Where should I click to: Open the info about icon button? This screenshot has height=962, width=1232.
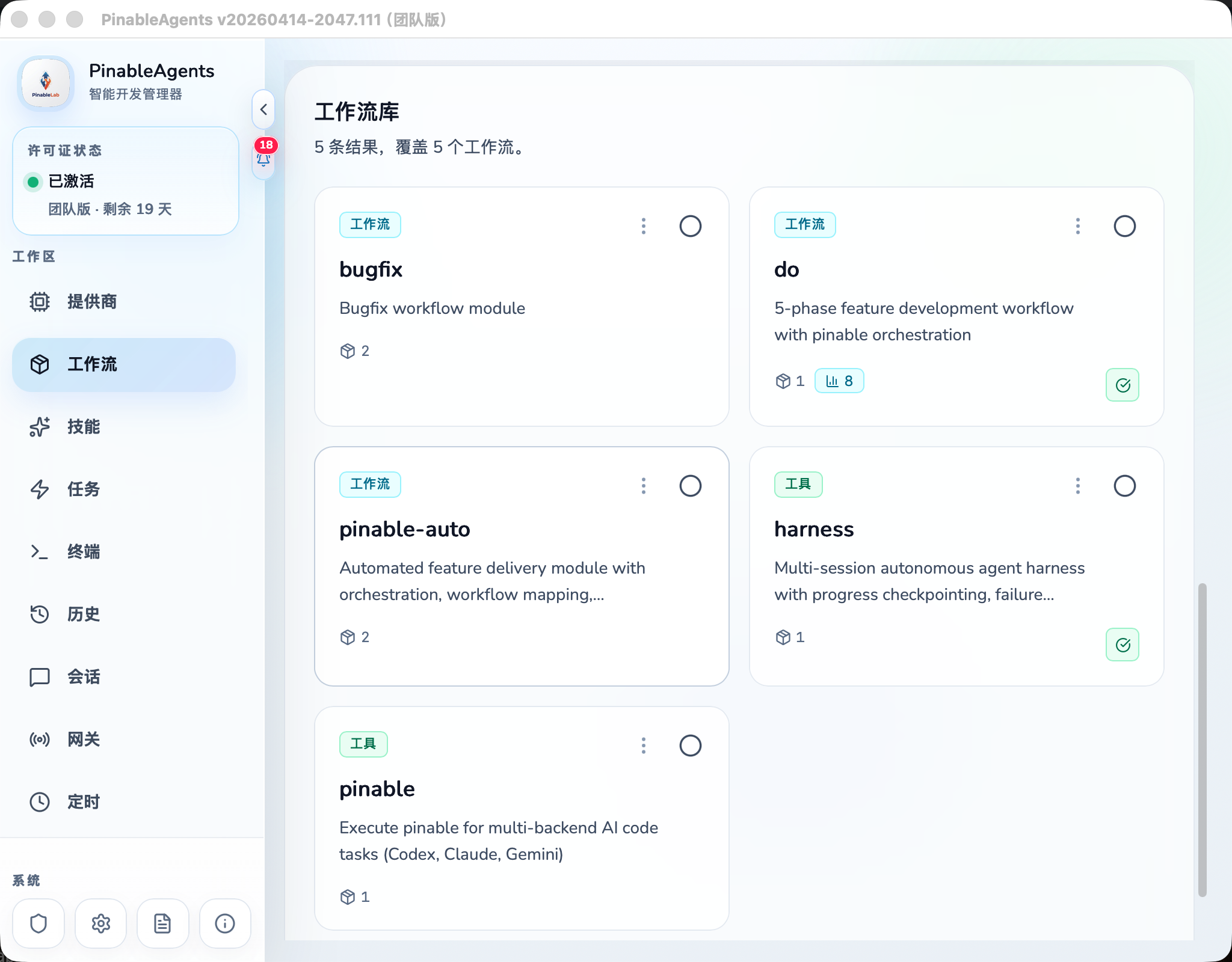(225, 924)
